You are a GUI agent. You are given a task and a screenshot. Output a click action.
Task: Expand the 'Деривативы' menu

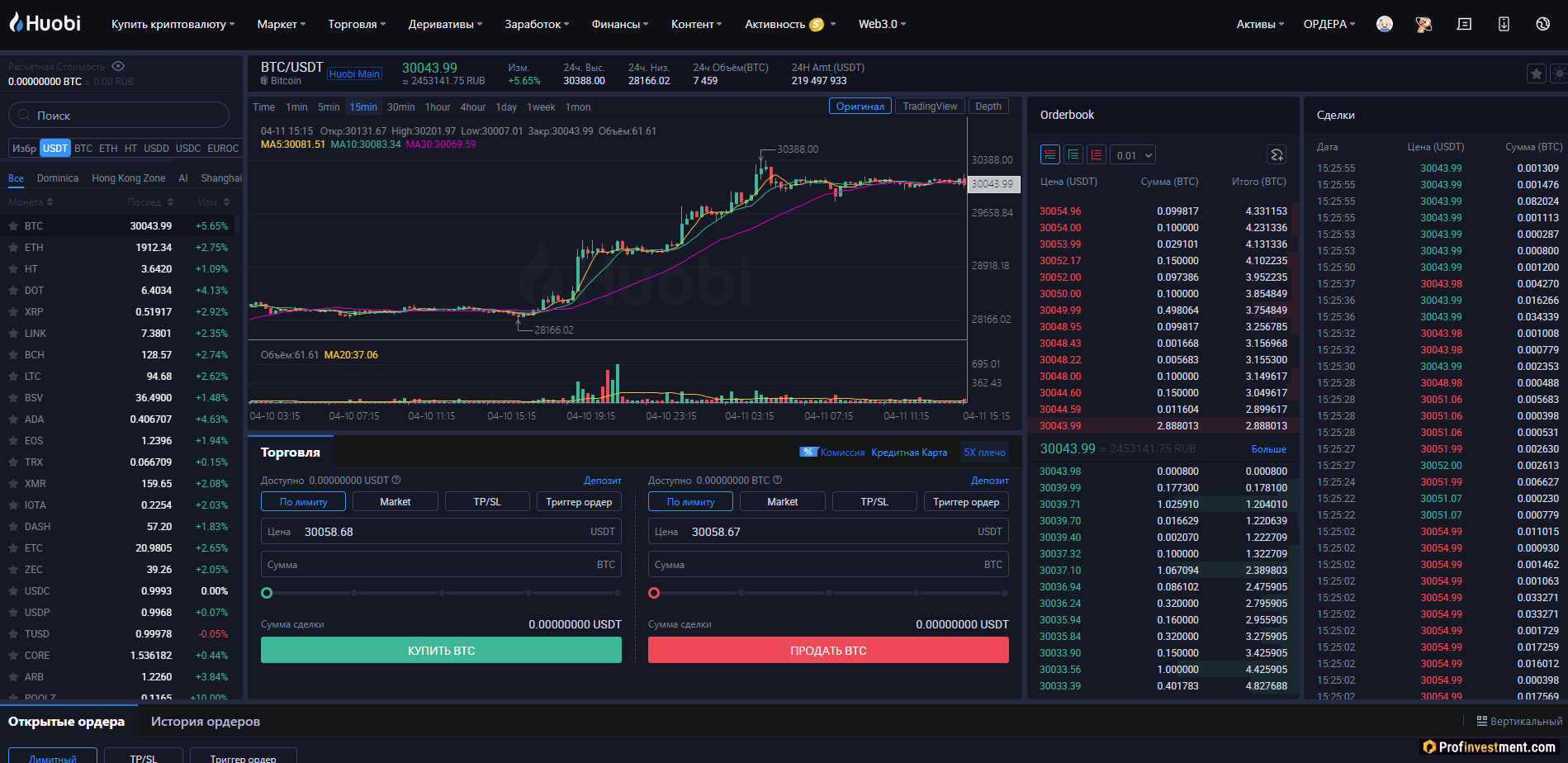[445, 24]
